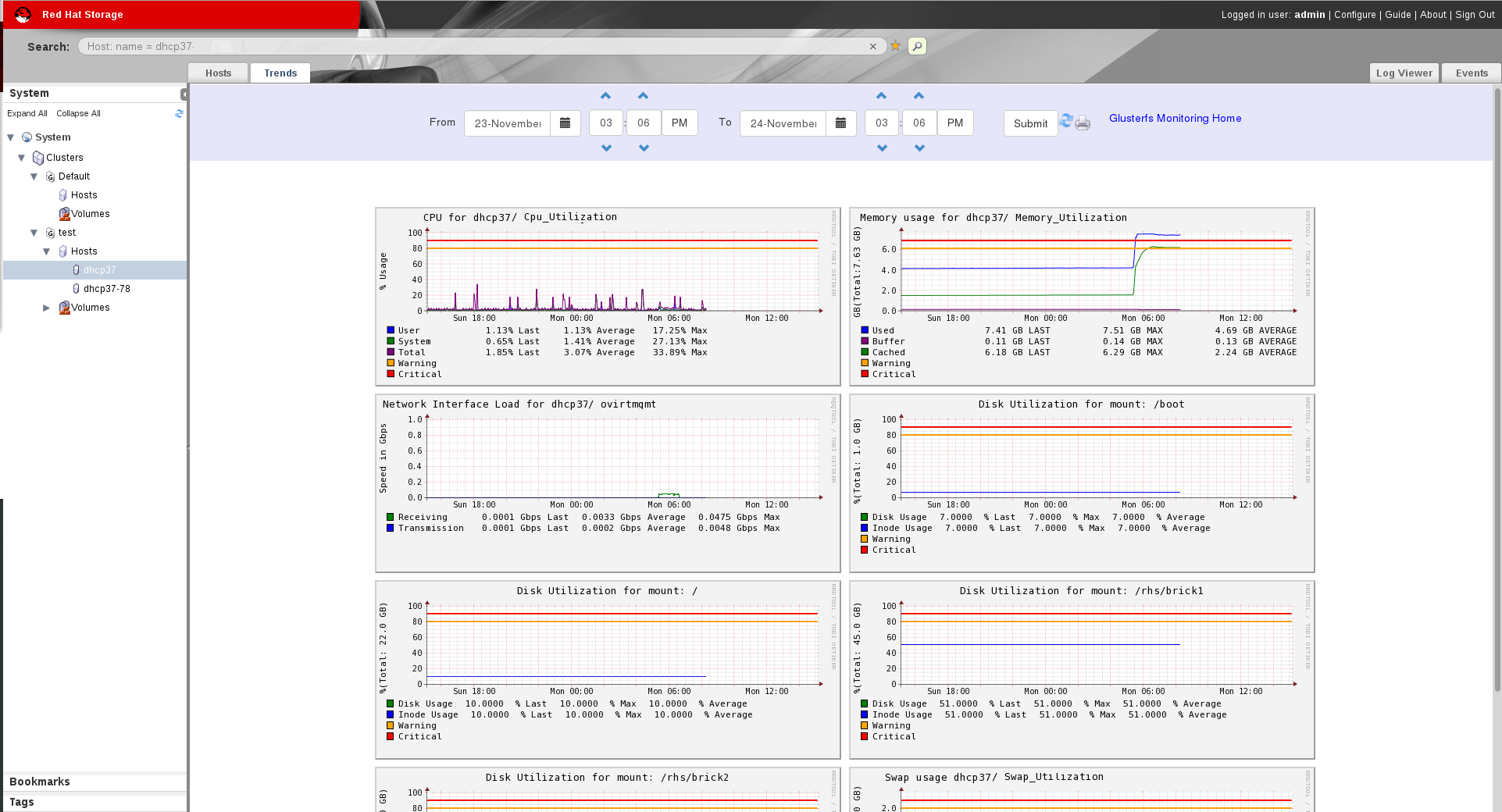This screenshot has height=812, width=1502.
Task: Collapse the Default cluster node arrow
Action: [x=34, y=176]
